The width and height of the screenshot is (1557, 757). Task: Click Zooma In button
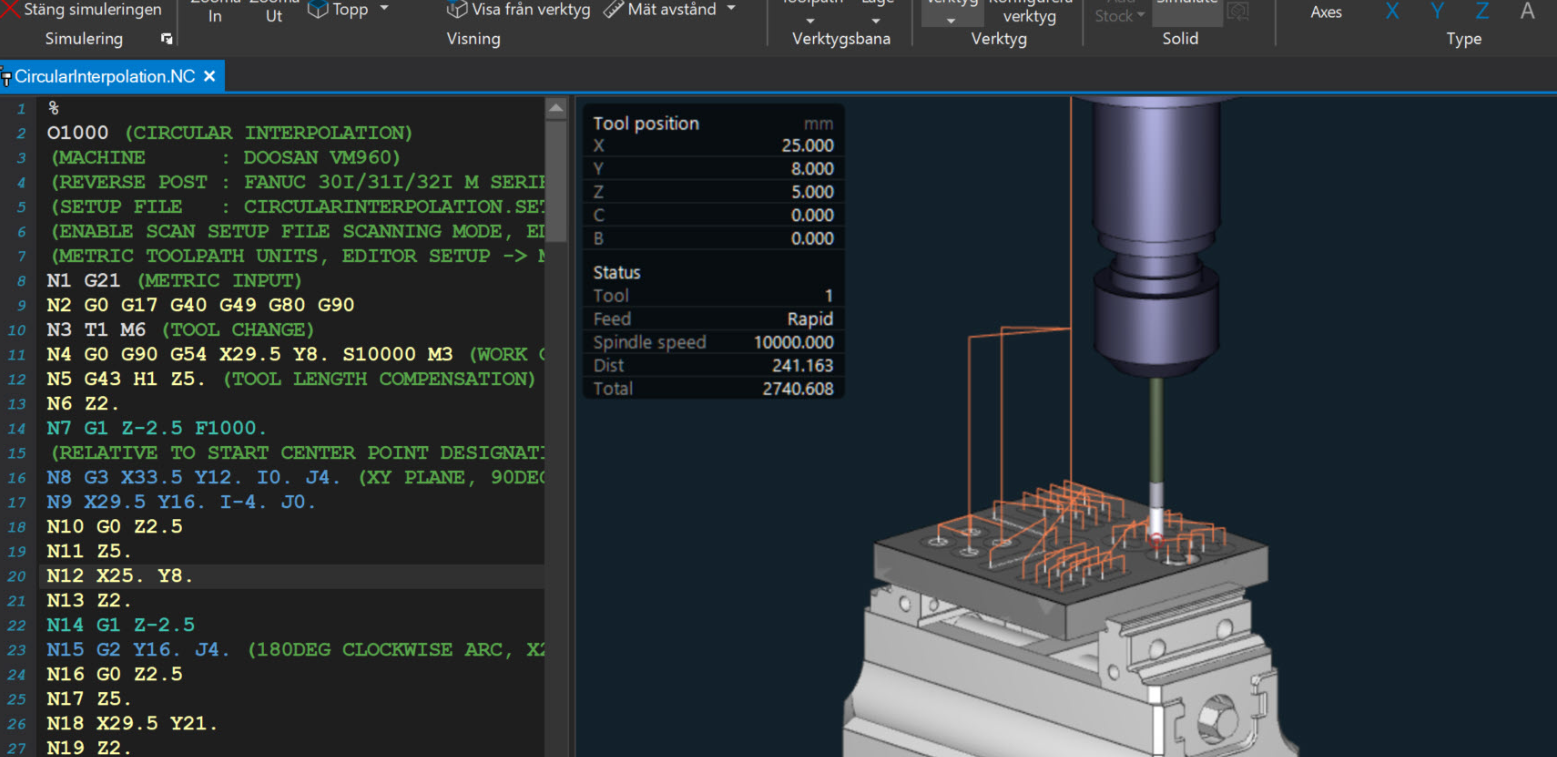215,12
